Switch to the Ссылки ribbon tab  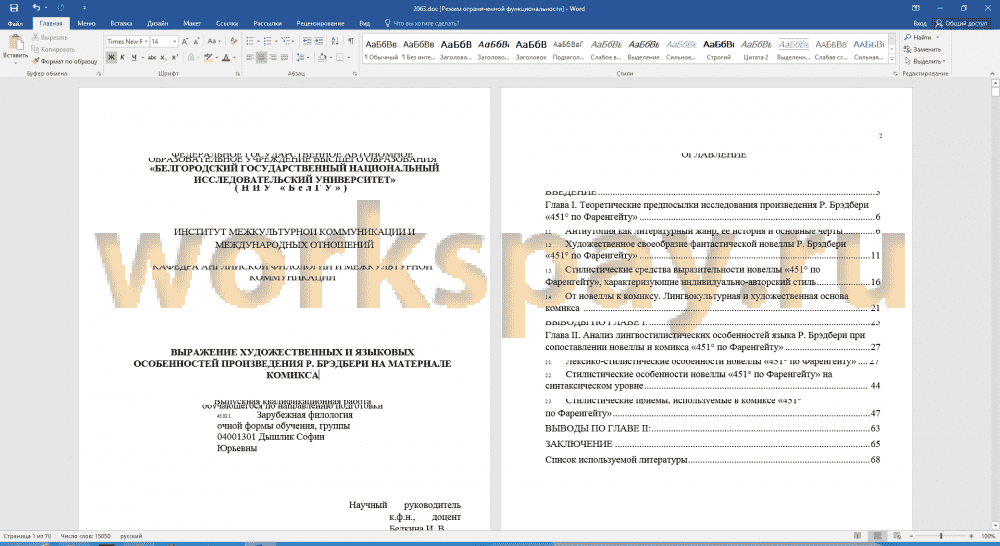tap(227, 23)
